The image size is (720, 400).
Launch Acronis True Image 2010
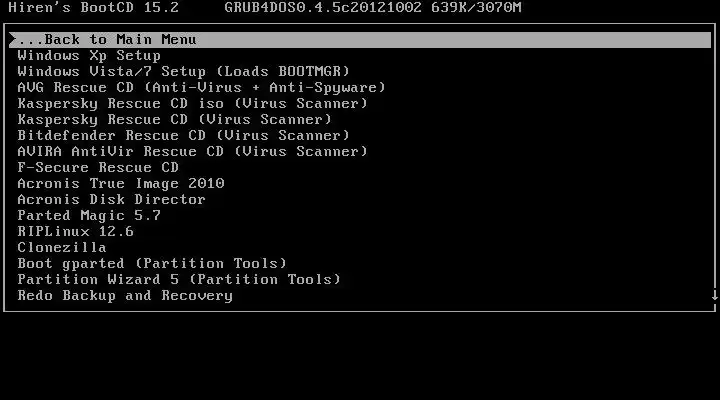click(x=121, y=184)
